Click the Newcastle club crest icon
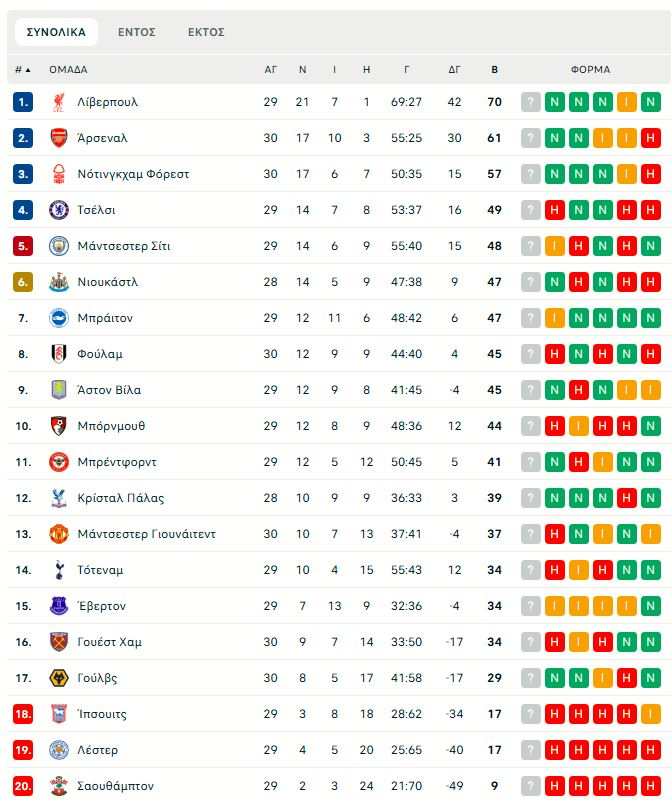The width and height of the screenshot is (672, 803). [x=59, y=282]
